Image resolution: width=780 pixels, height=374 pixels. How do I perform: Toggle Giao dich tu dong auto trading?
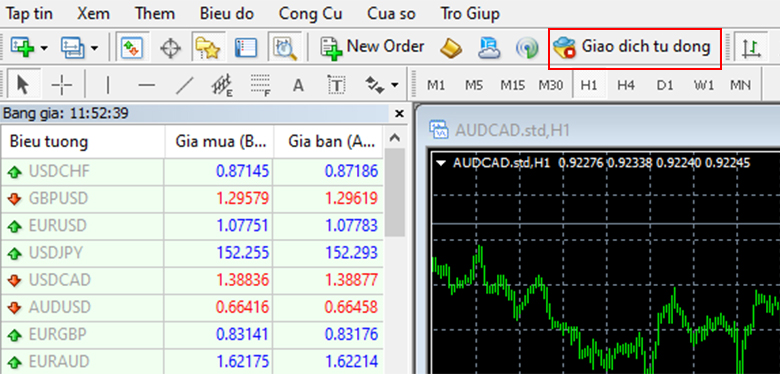634,48
